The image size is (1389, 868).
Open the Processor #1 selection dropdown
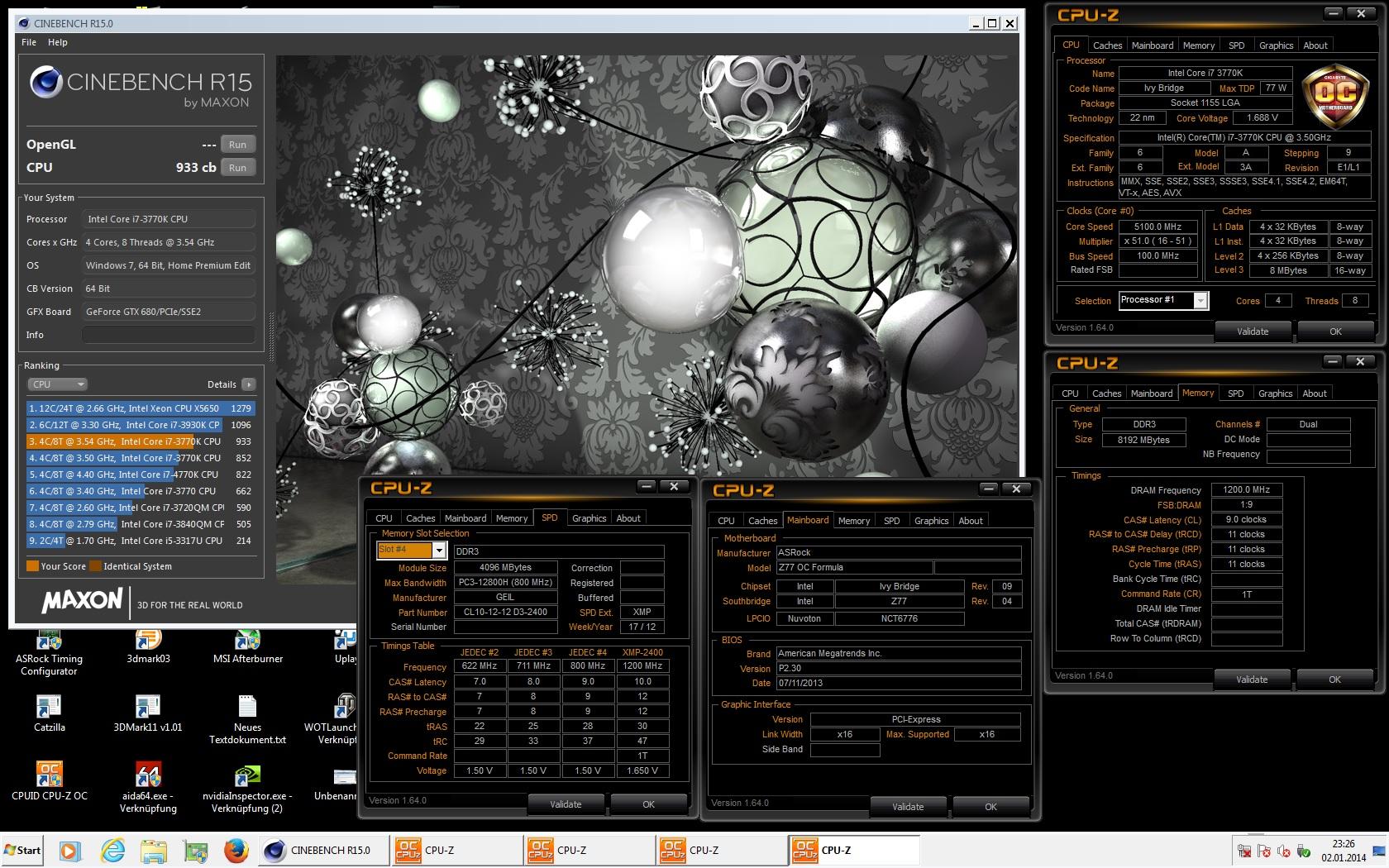click(x=1200, y=301)
